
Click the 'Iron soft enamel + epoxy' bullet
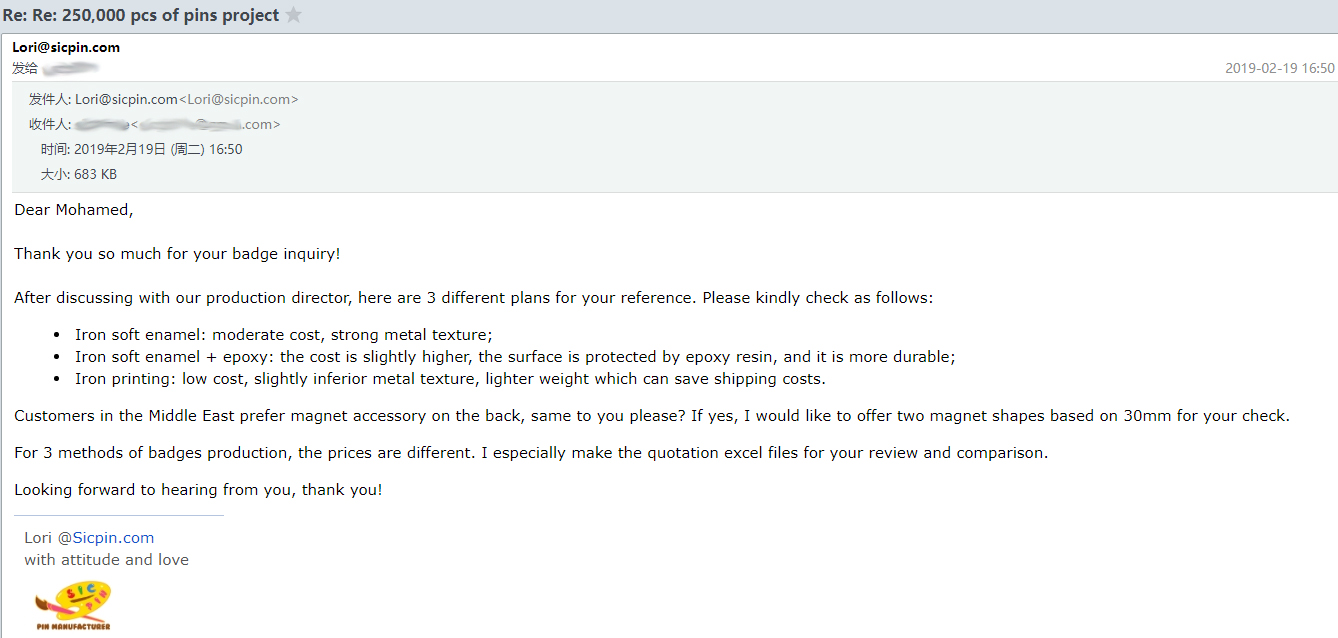515,357
